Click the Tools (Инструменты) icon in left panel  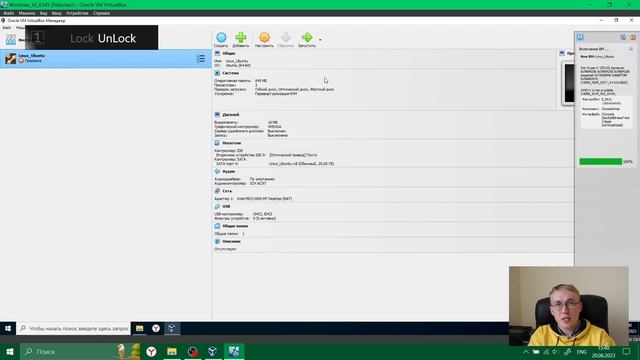coord(11,40)
